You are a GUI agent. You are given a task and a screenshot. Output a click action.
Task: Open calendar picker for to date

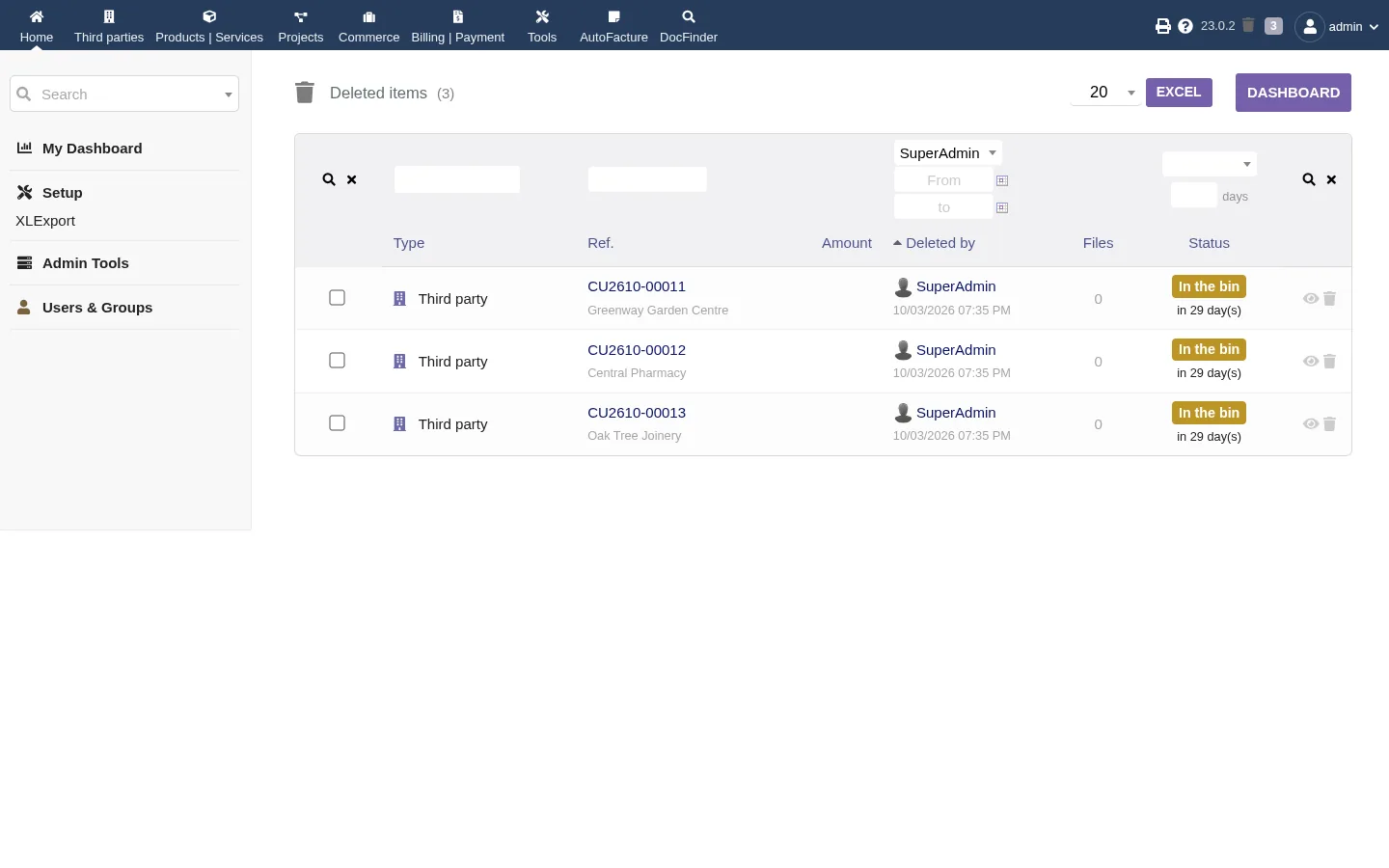[x=1002, y=207]
